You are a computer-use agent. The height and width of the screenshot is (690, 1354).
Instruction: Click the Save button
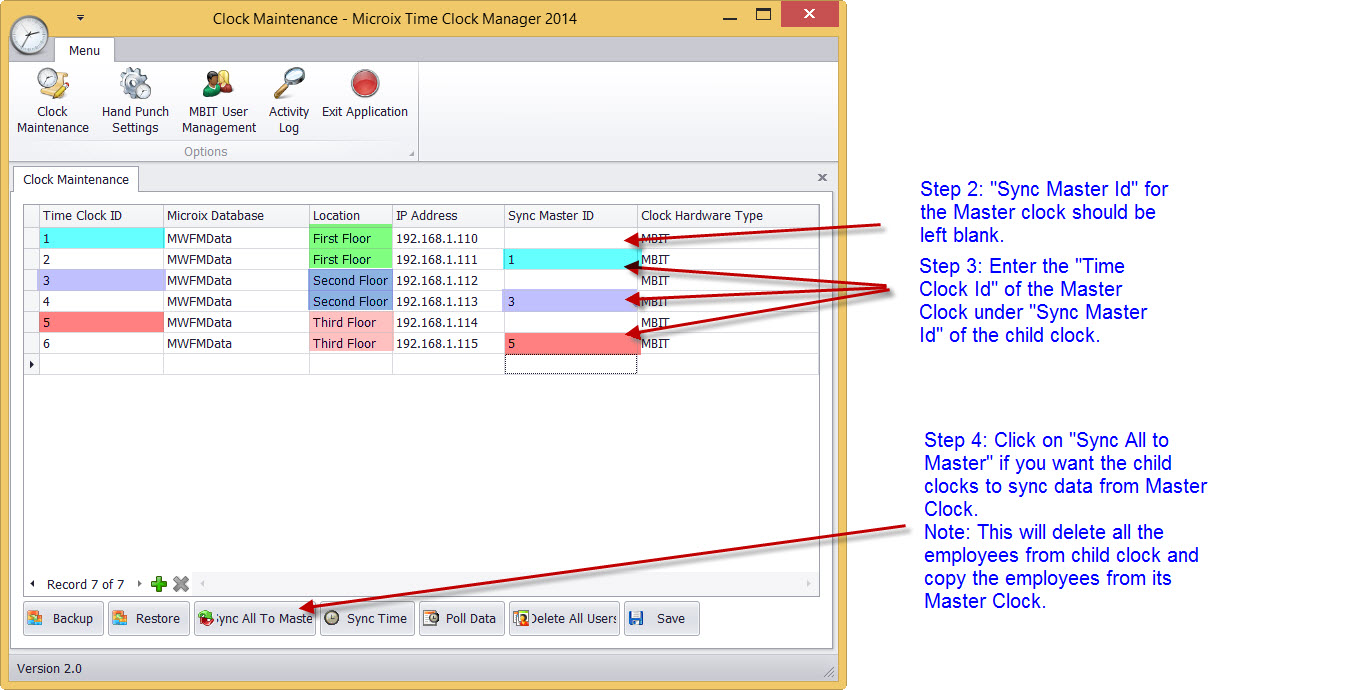(x=661, y=619)
